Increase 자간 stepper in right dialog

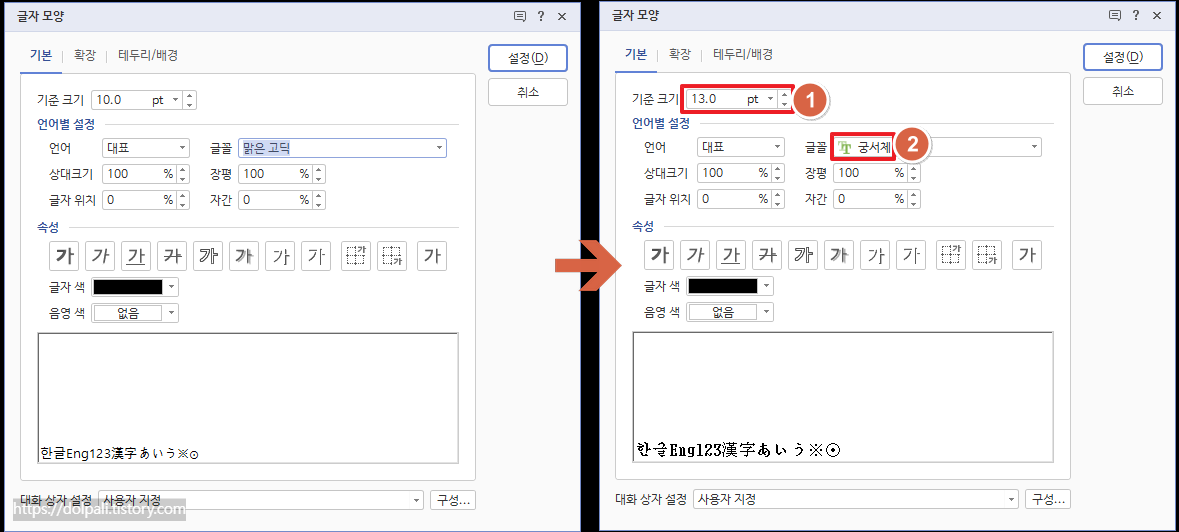[914, 195]
